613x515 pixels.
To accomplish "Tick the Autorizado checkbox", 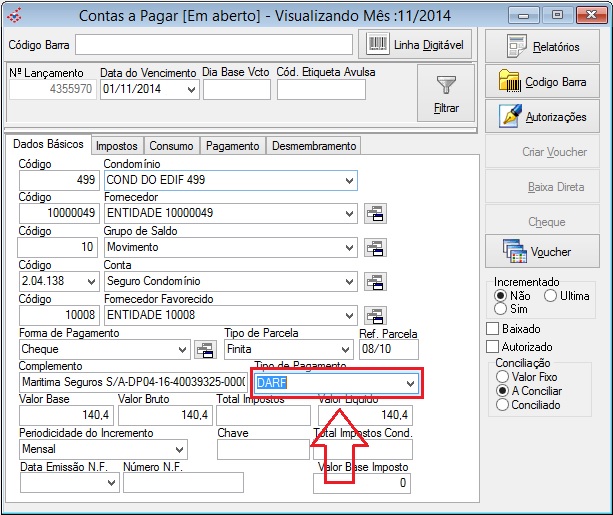I will pos(492,346).
